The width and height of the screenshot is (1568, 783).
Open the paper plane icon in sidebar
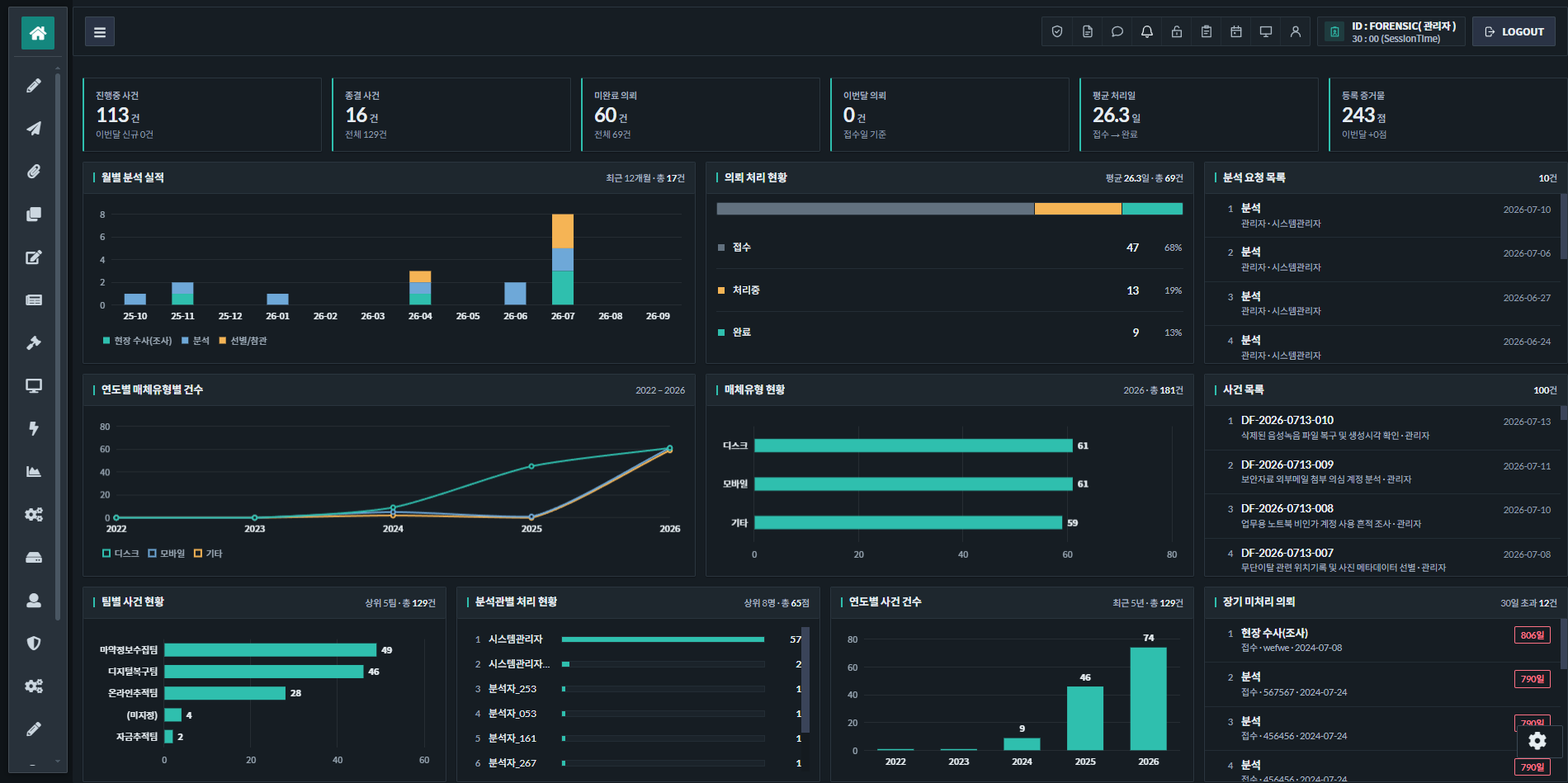(34, 129)
